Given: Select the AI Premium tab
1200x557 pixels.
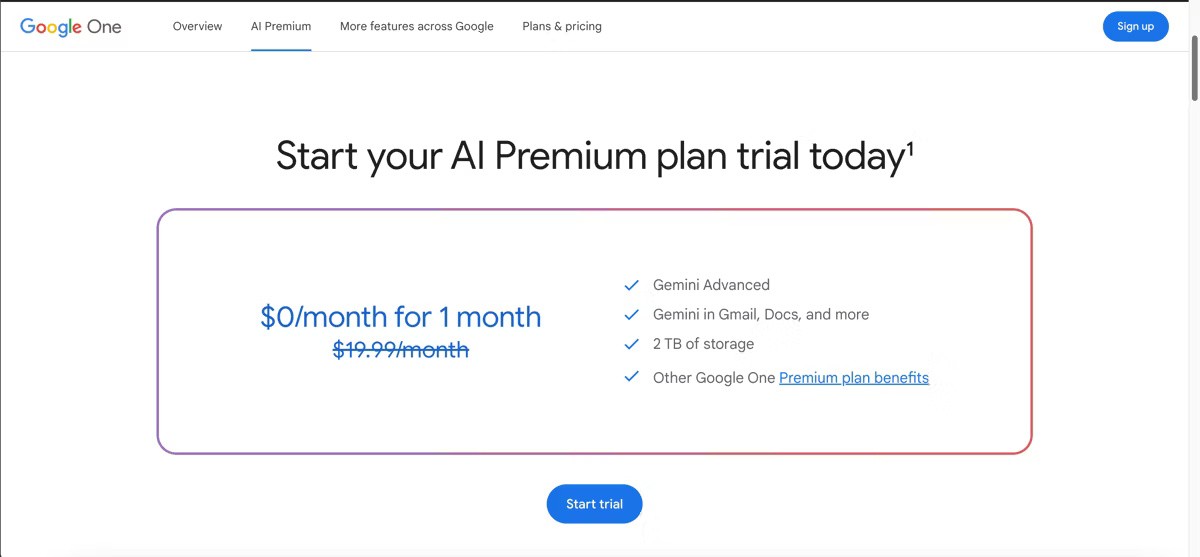Looking at the screenshot, I should [x=281, y=26].
